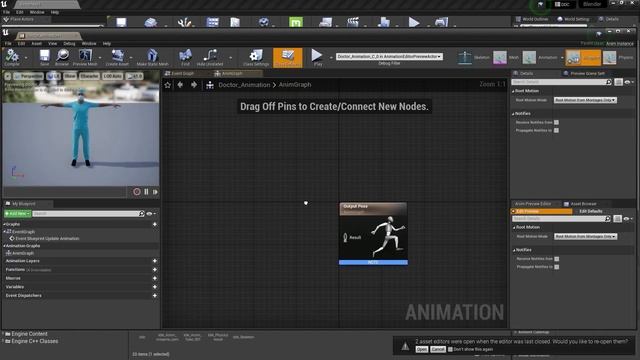The width and height of the screenshot is (640, 360).
Task: Pause the preview viewport animation
Action: coord(147,191)
